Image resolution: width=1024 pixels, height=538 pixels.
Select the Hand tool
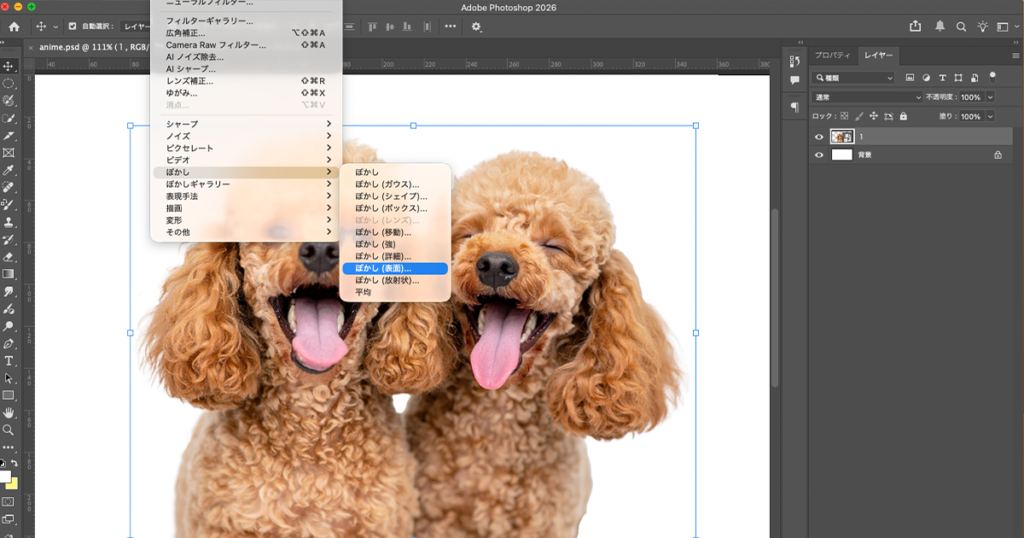[9, 412]
